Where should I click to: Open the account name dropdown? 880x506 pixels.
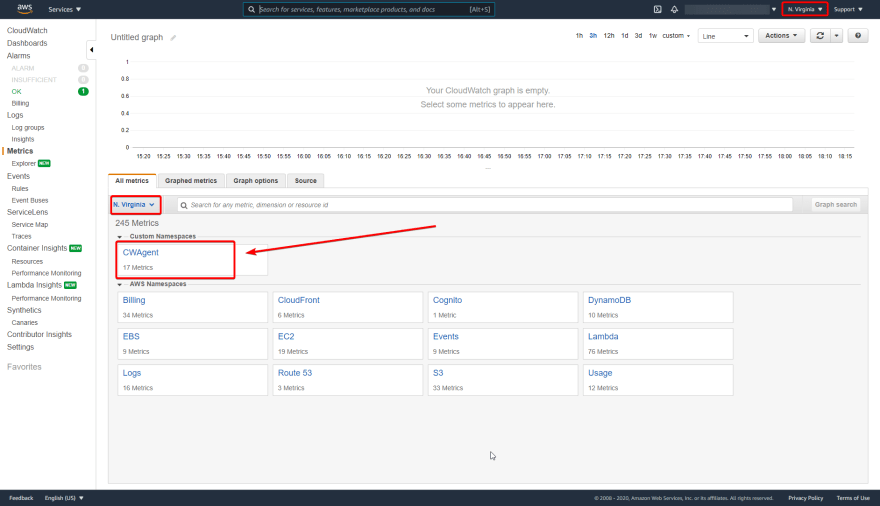point(731,10)
